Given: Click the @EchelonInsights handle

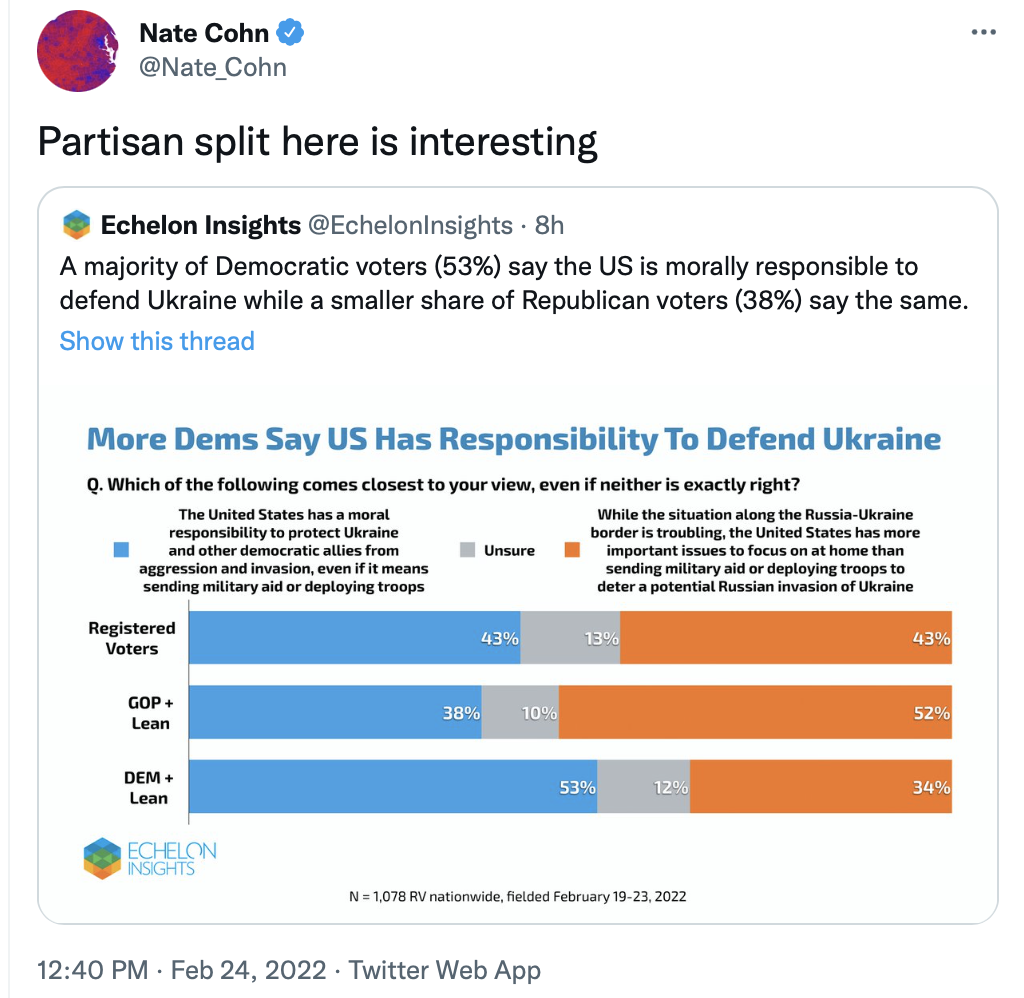Looking at the screenshot, I should coord(410,225).
